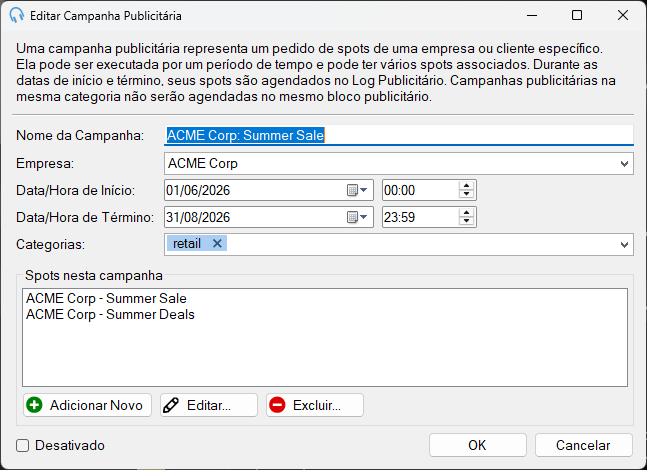Click the Editar Campanha Publicitária window title
This screenshot has height=470, width=647.
[106, 16]
